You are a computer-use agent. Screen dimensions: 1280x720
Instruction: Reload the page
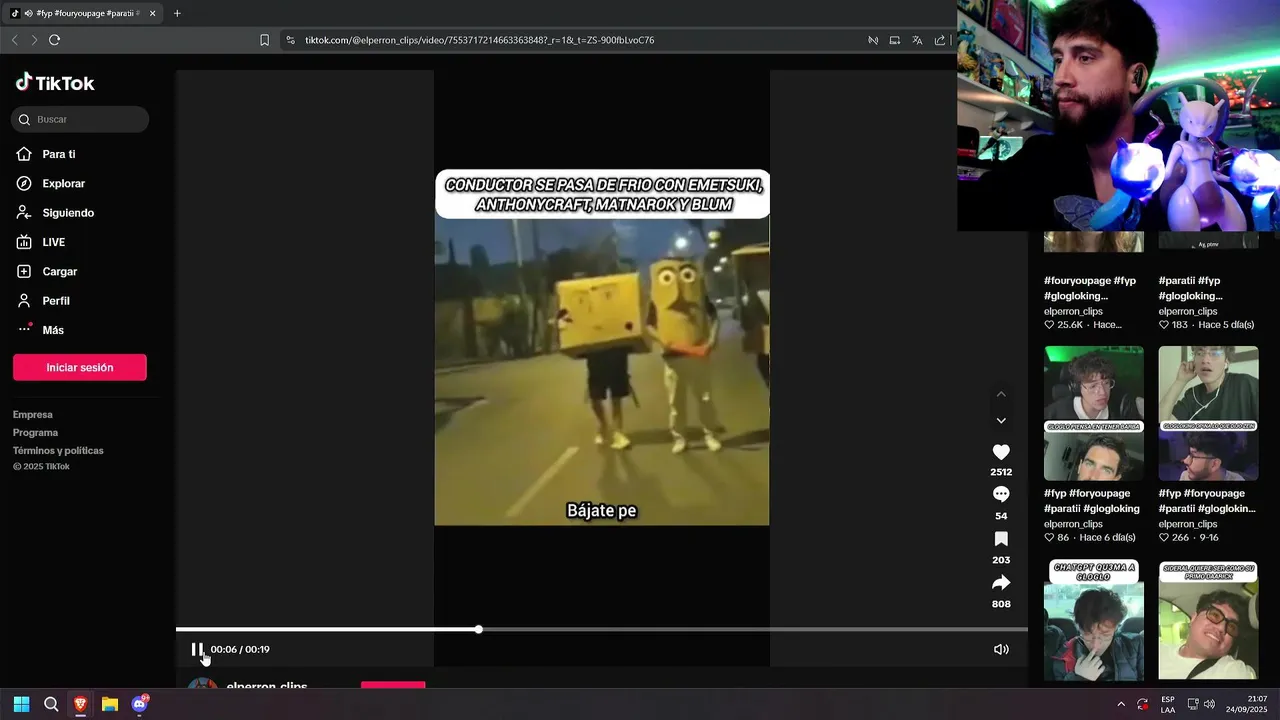(54, 40)
